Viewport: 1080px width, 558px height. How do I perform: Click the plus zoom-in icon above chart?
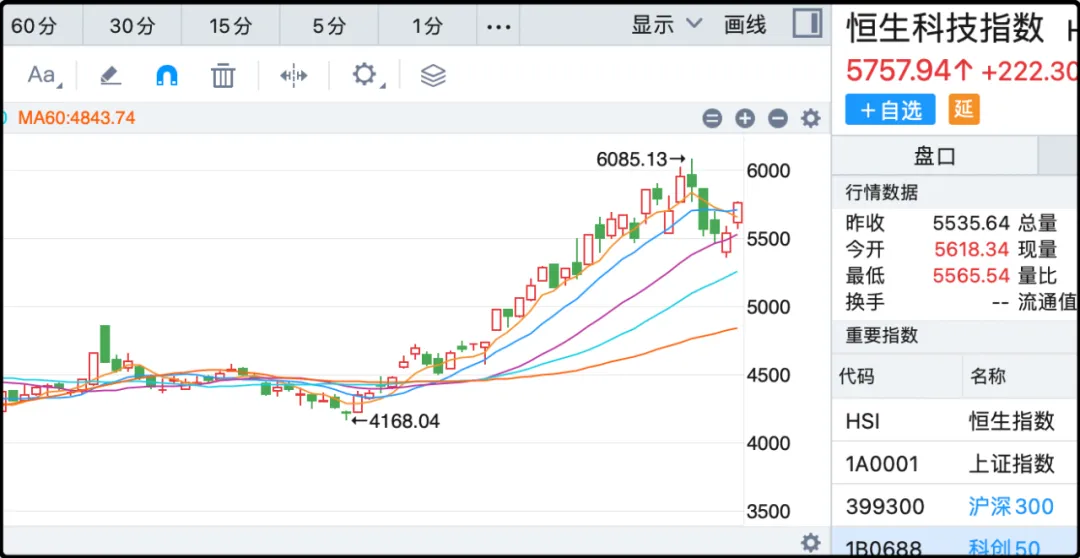coord(745,118)
